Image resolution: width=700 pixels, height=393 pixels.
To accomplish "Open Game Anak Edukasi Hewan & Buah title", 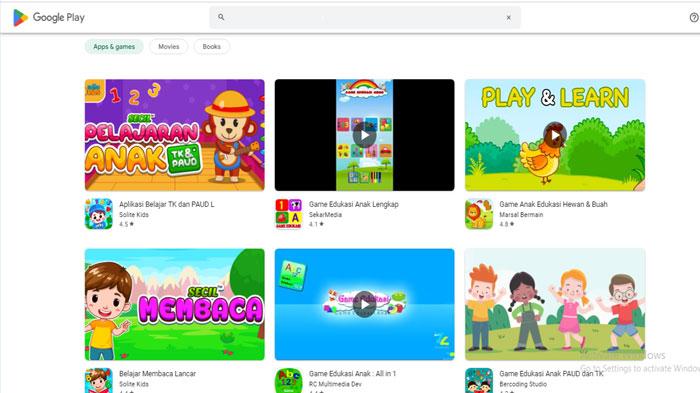I will coord(553,204).
